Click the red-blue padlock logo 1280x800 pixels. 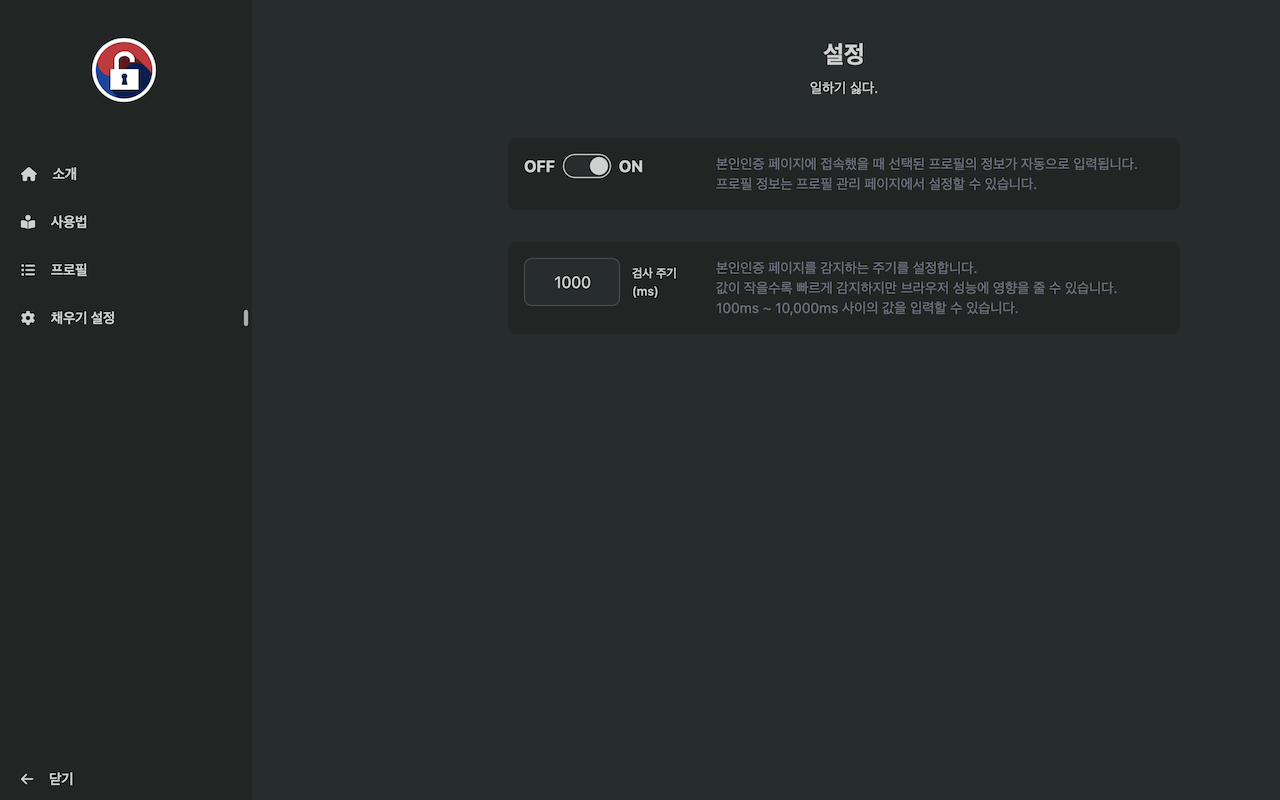pos(124,70)
